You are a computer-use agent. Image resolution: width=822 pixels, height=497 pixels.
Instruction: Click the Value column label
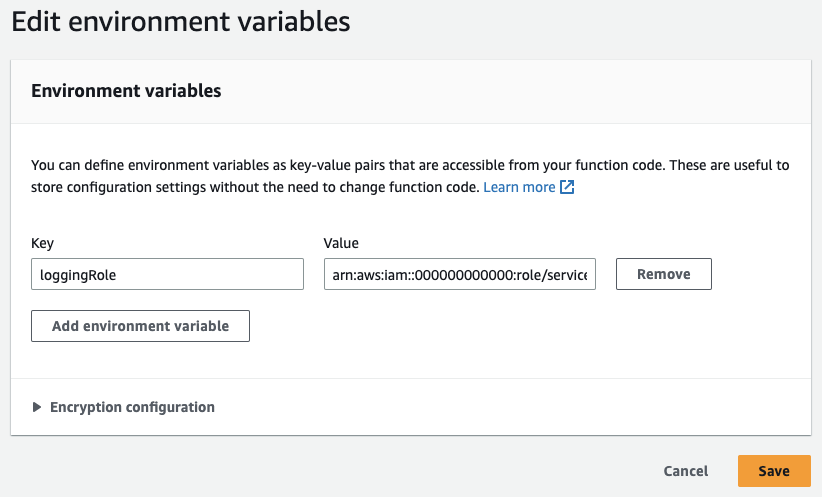[341, 243]
